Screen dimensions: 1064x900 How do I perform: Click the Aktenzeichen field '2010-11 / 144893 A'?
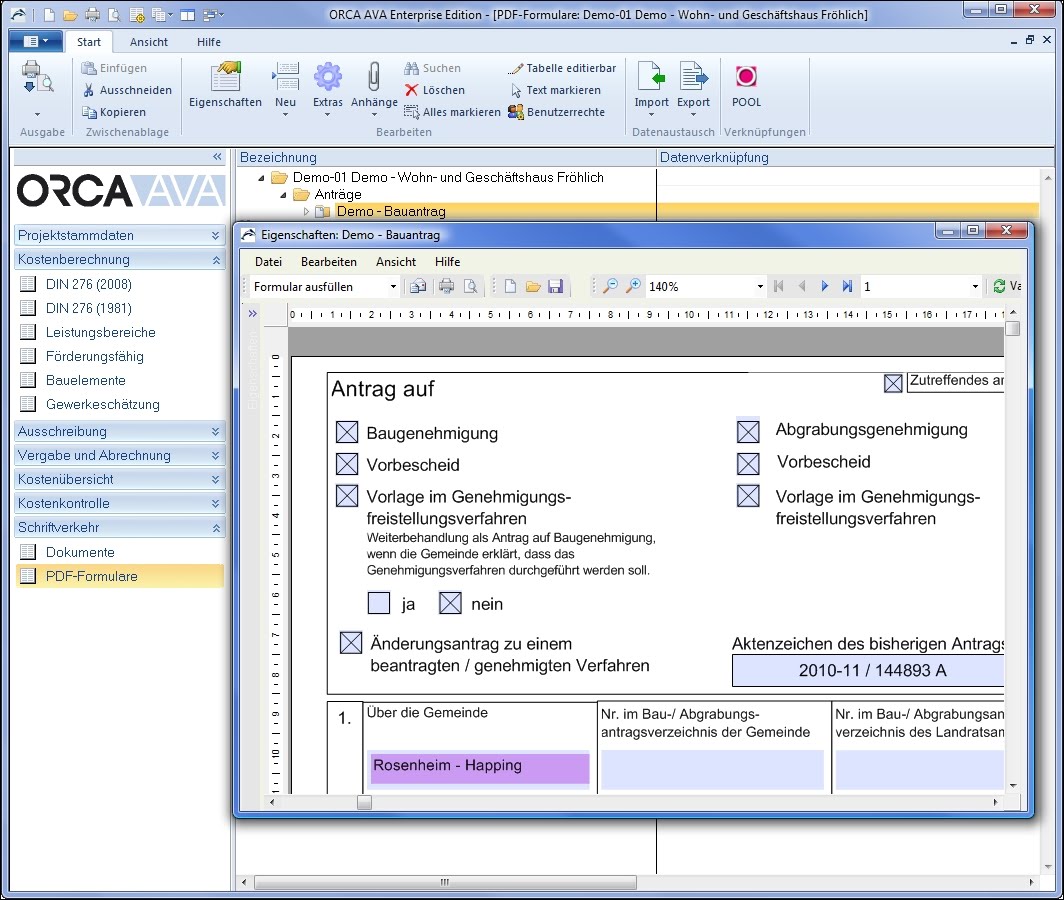click(868, 671)
